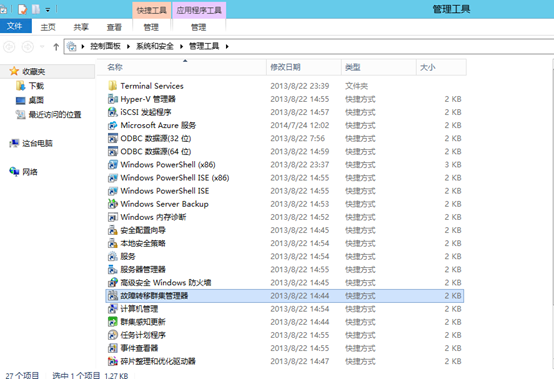Select 网络 in the navigation pane

tap(30, 172)
